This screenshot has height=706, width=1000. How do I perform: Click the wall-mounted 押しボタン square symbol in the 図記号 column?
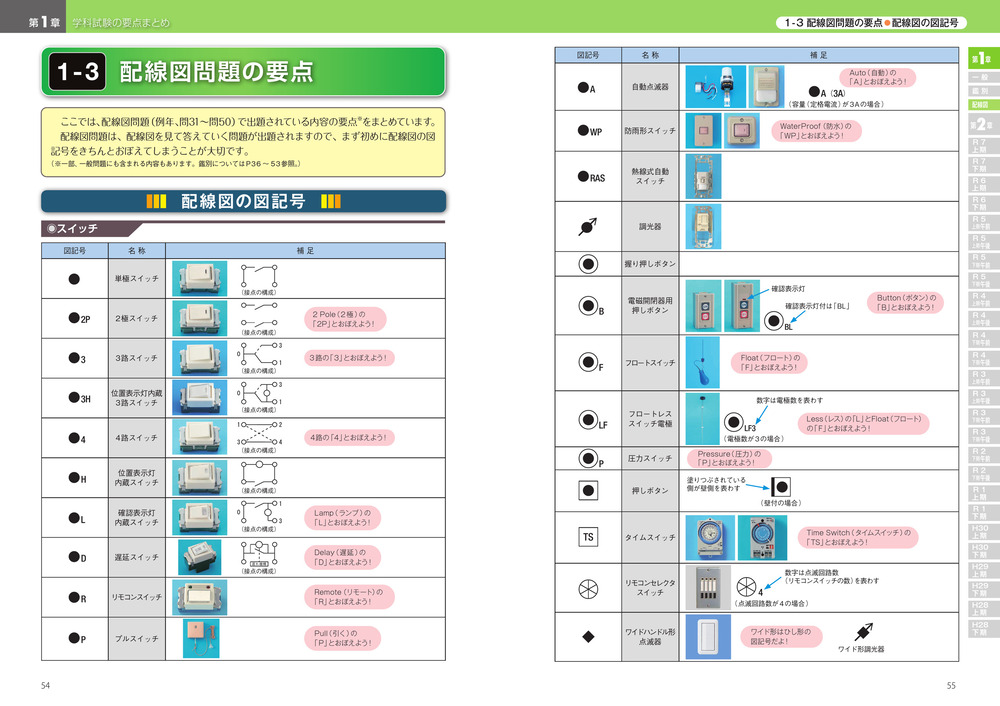(x=588, y=491)
